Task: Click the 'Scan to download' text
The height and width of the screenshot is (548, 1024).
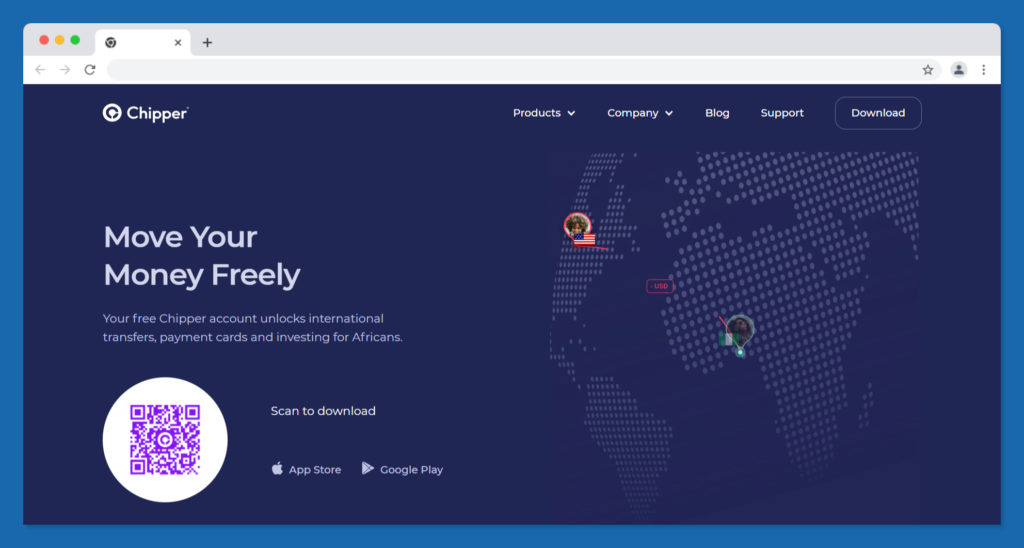Action: (x=323, y=411)
